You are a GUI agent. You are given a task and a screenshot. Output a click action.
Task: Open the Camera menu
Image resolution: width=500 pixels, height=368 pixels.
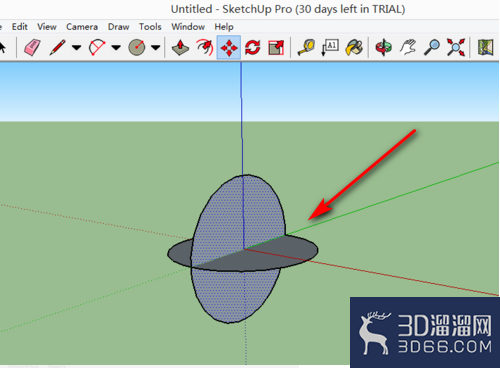[x=82, y=27]
